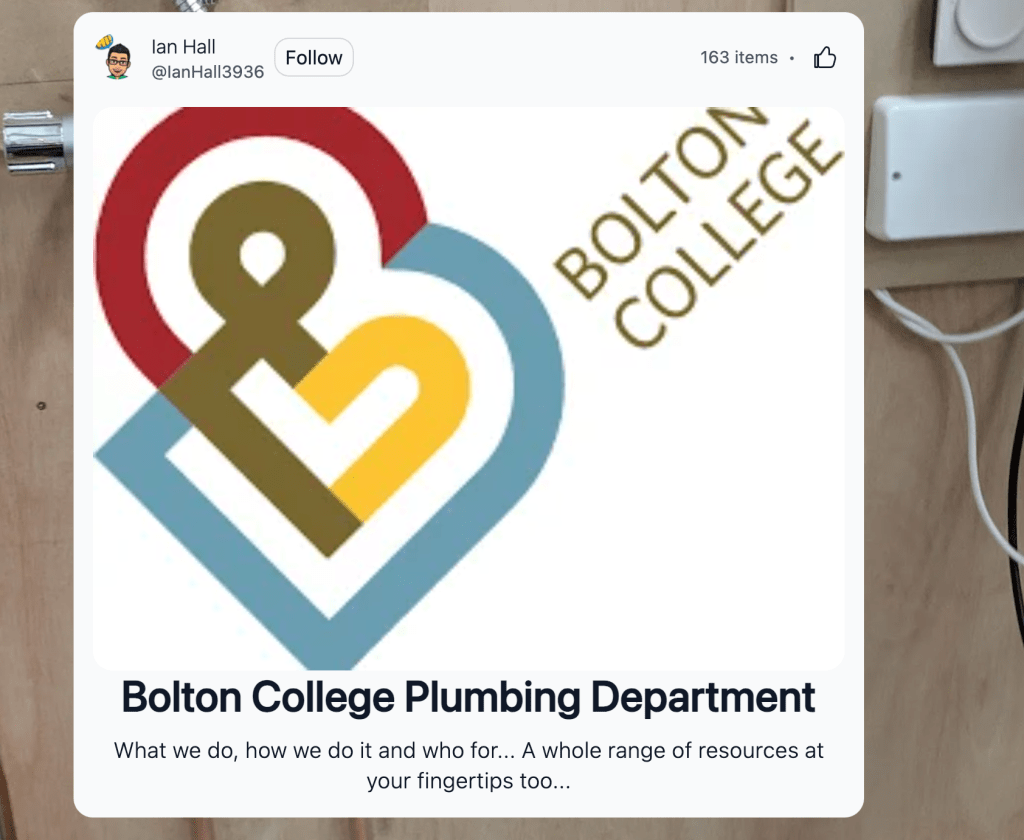
Task: Open the Ian Hall profile name
Action: 183,47
